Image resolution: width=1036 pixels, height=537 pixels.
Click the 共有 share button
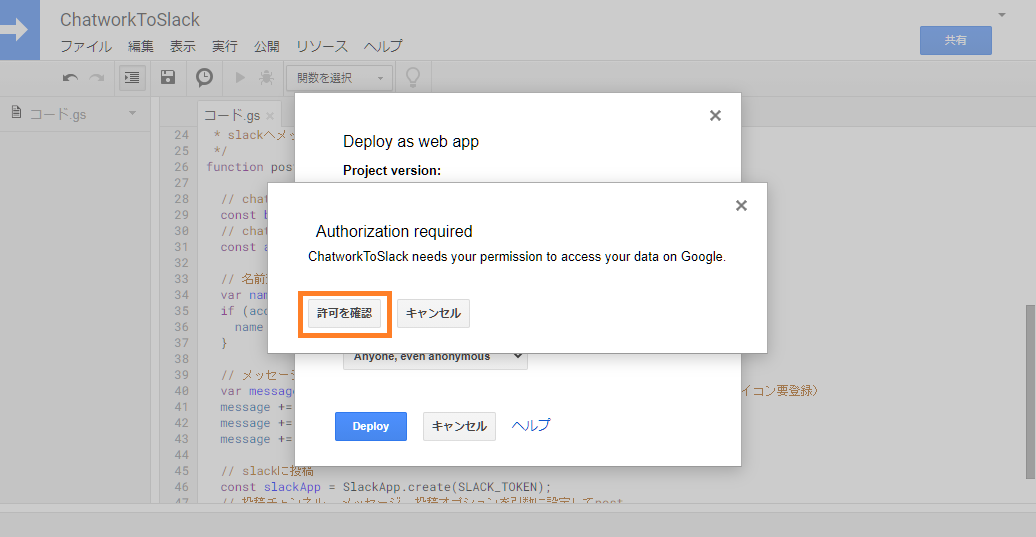[955, 40]
